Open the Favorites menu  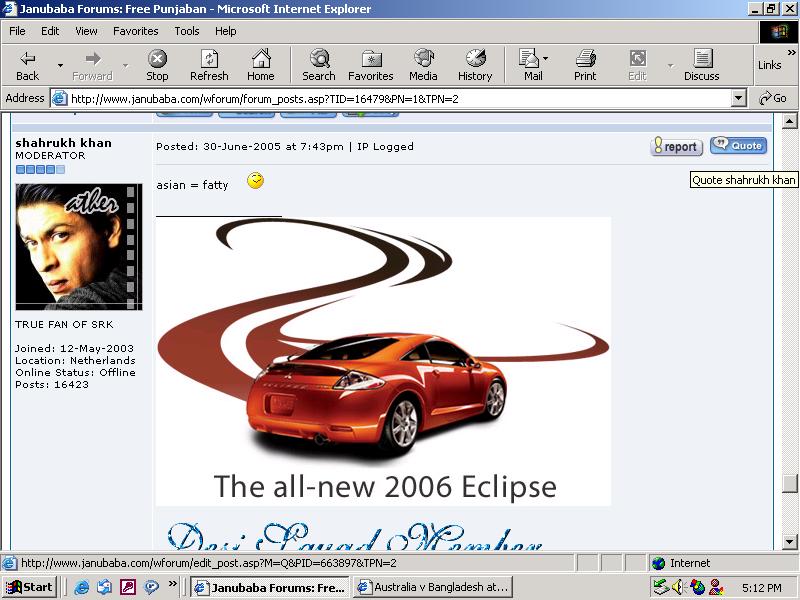pos(136,31)
